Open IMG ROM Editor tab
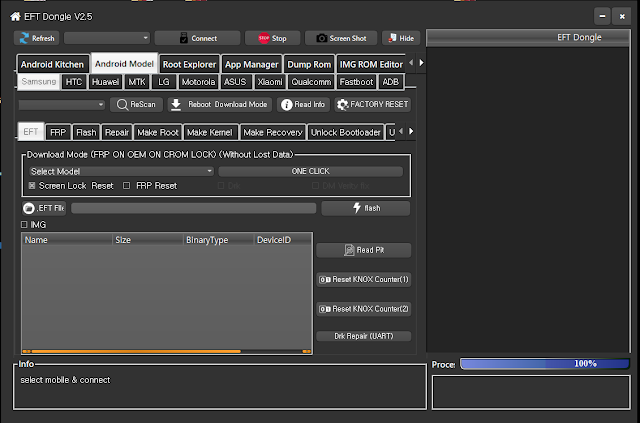The height and width of the screenshot is (423, 640). point(371,64)
